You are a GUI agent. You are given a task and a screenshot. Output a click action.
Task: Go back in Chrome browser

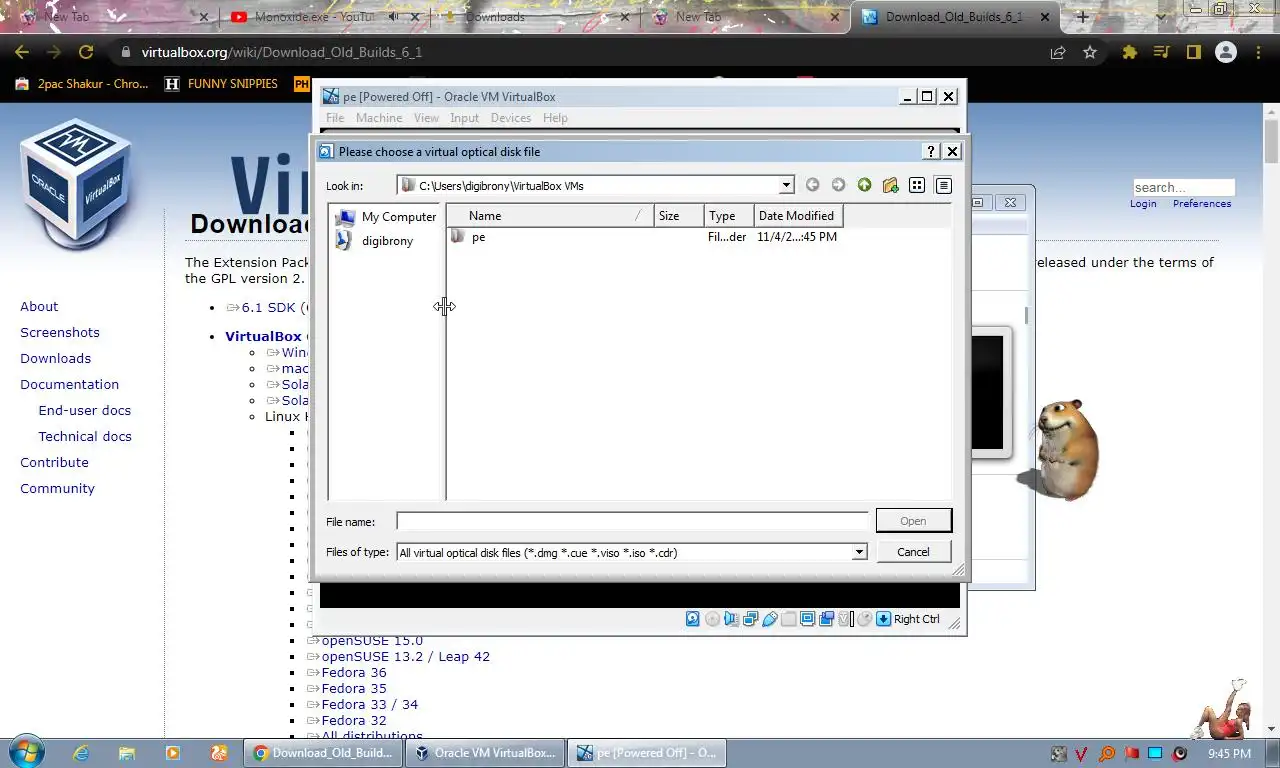[22, 52]
